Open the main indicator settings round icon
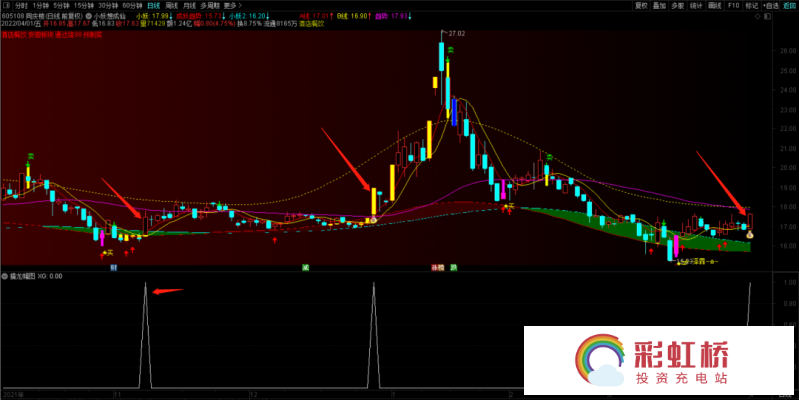The image size is (799, 400). coord(89,16)
